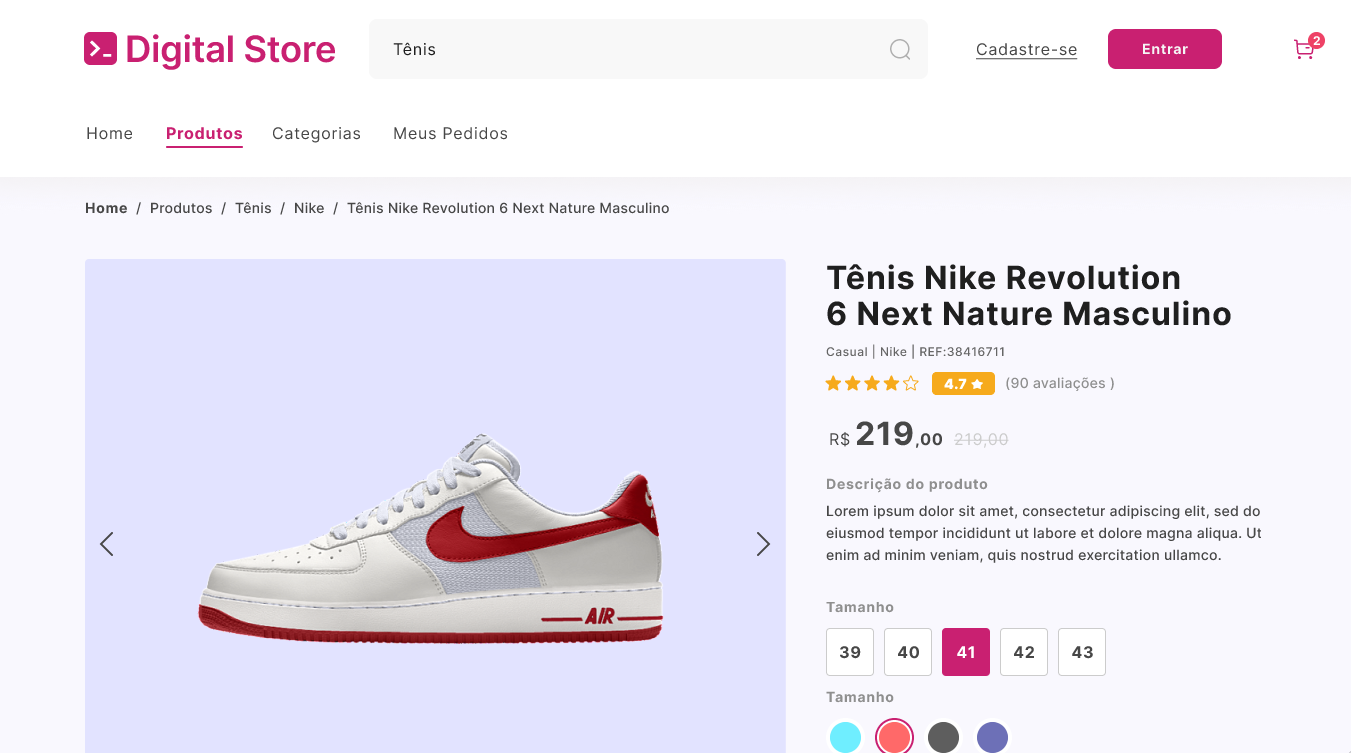Navigate to Nike in the breadcrumb

click(309, 208)
